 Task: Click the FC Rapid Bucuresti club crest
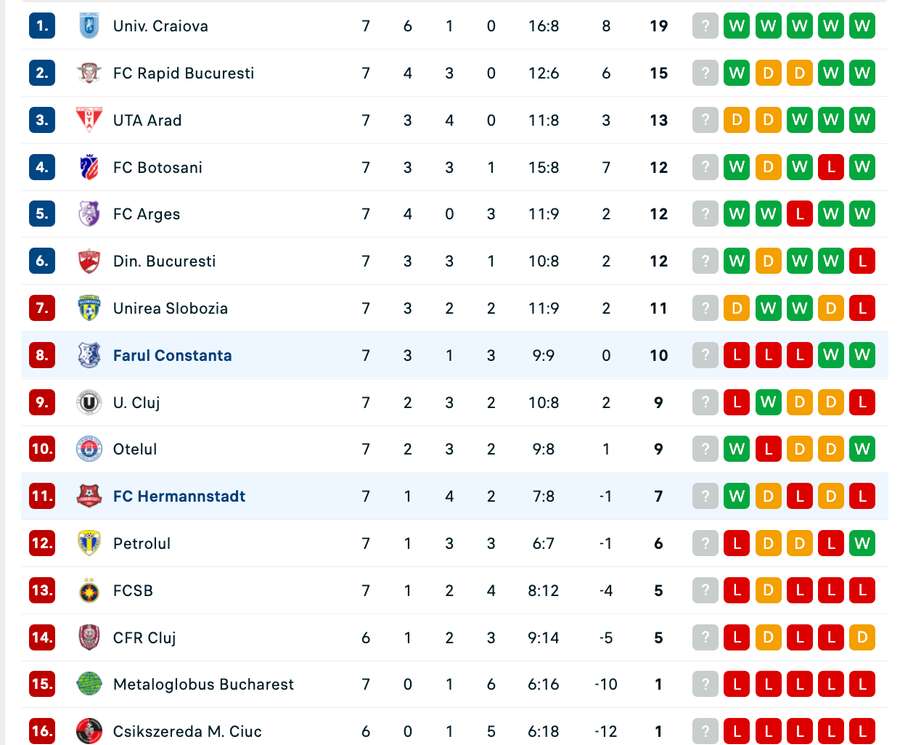pos(89,73)
